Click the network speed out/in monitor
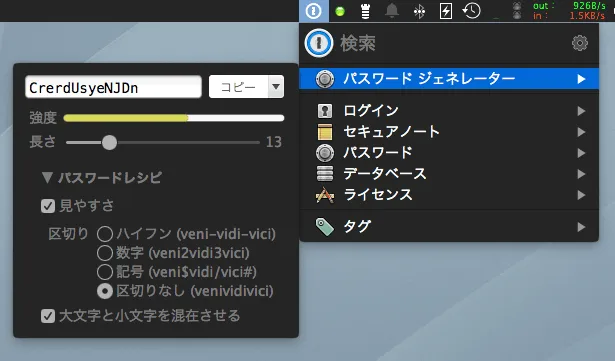The image size is (615, 361). pos(569,11)
